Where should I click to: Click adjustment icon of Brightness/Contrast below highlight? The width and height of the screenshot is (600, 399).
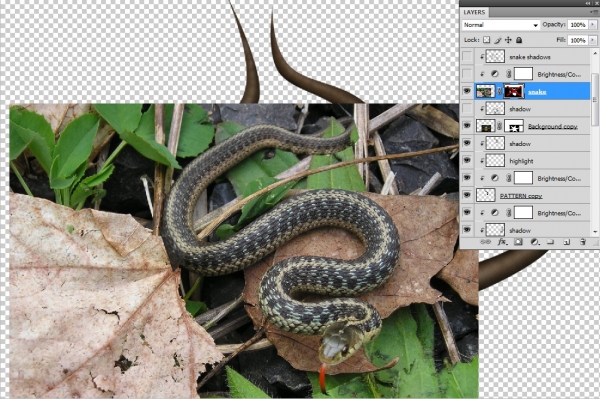point(495,178)
